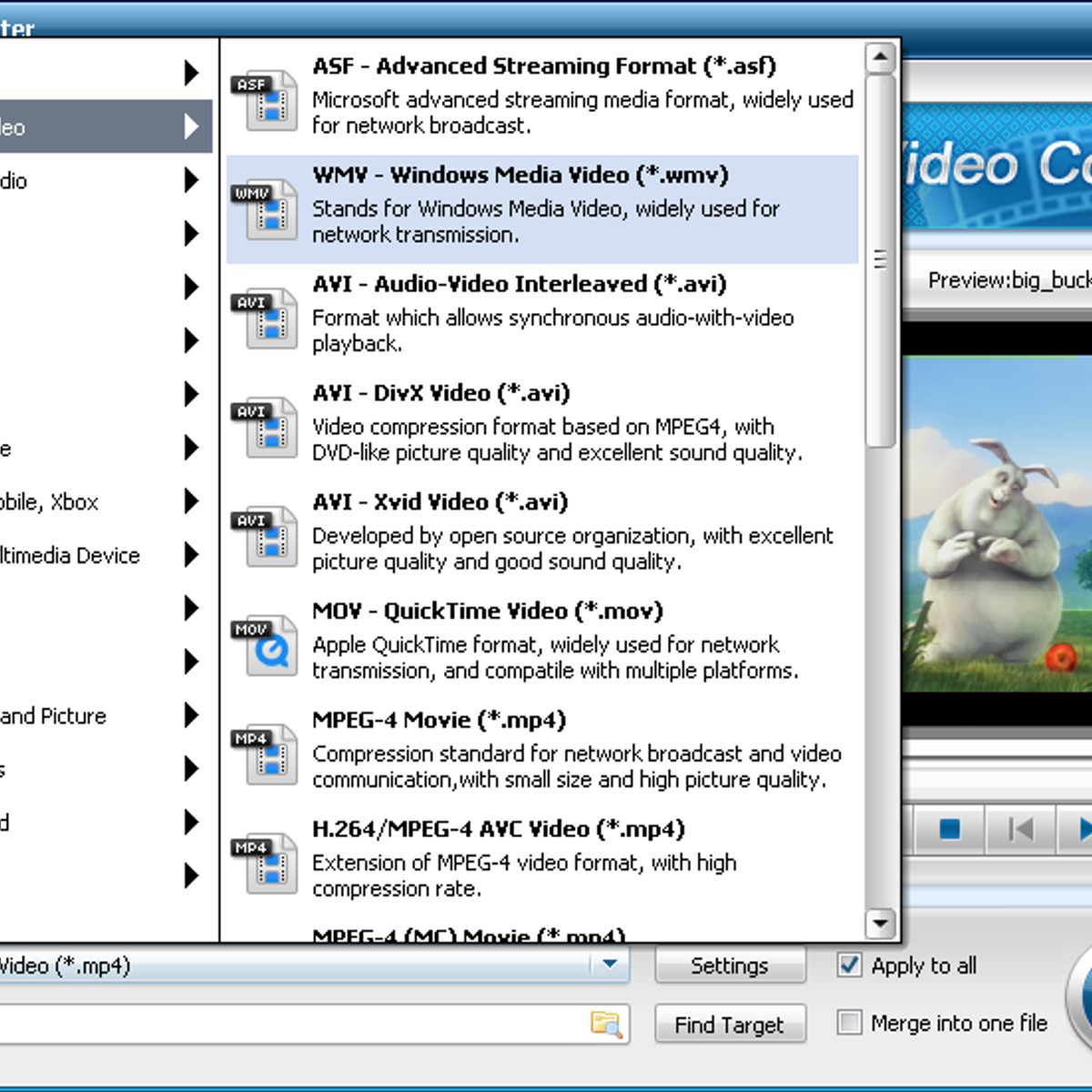Click the format list scroll down arrow
Screen dimensions: 1092x1092
click(x=879, y=924)
